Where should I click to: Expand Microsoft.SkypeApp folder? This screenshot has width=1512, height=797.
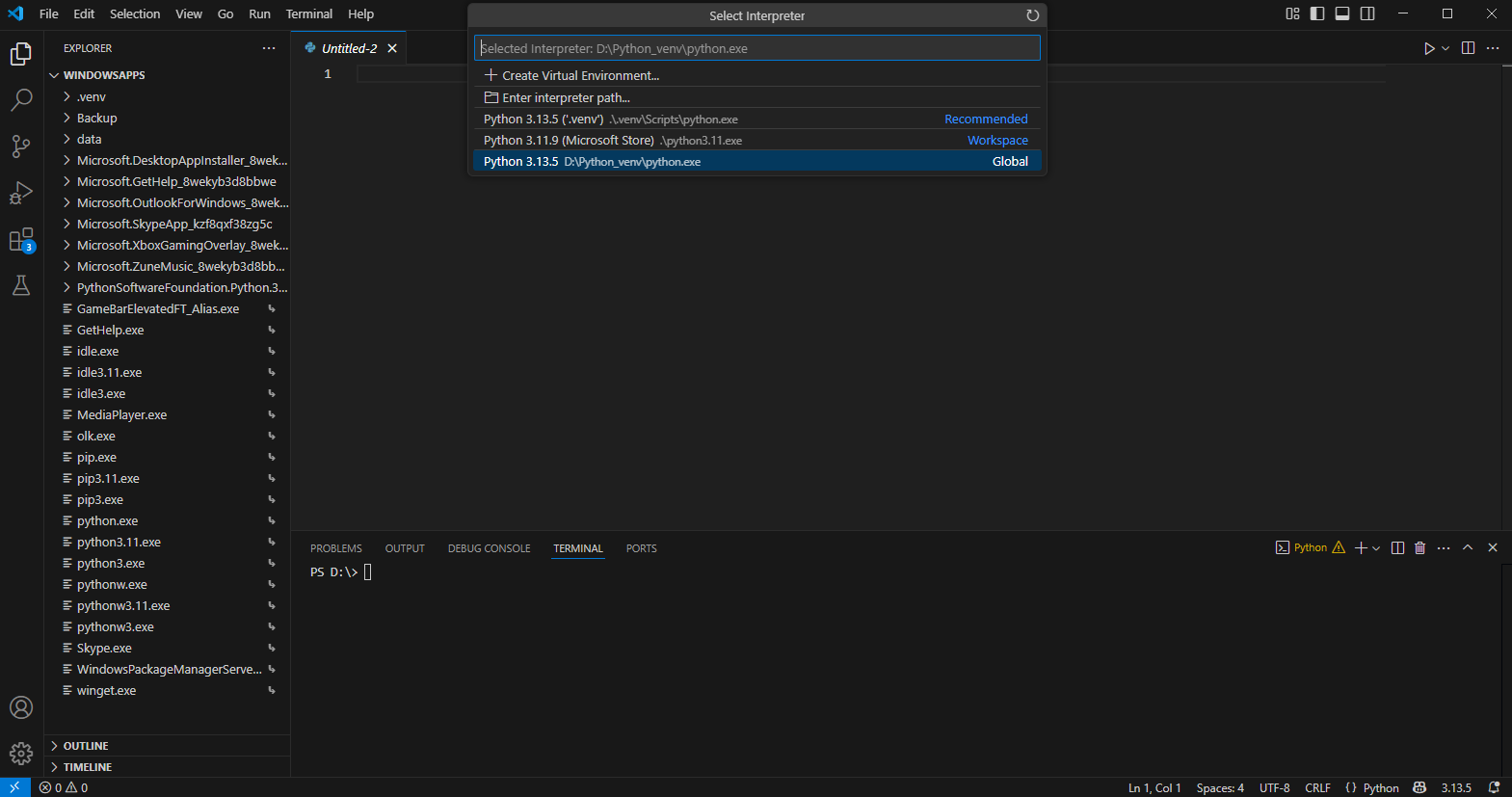tap(168, 224)
